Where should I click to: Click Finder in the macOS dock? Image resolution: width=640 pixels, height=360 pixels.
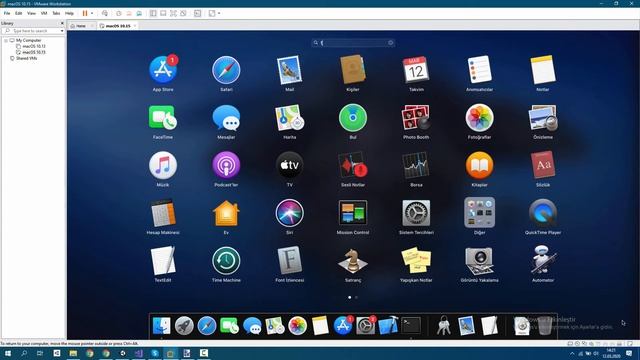[161, 326]
